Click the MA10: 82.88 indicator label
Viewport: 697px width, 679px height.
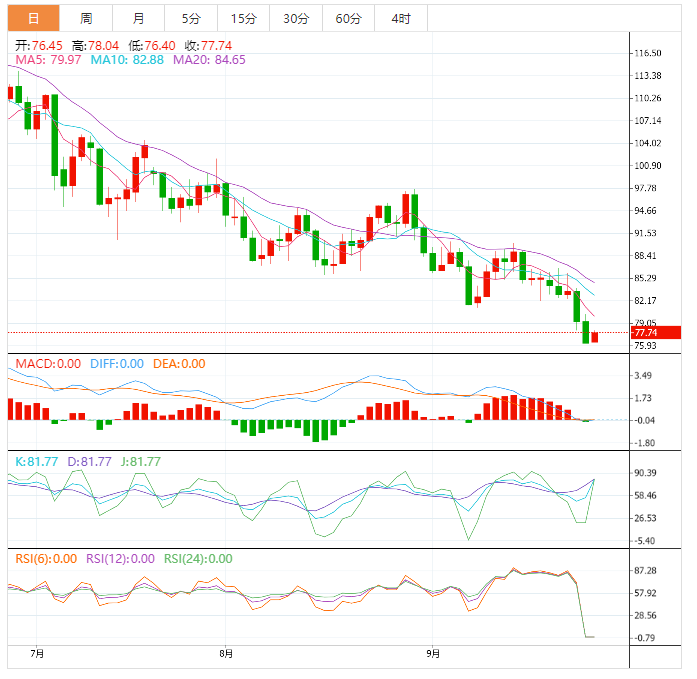pos(127,60)
